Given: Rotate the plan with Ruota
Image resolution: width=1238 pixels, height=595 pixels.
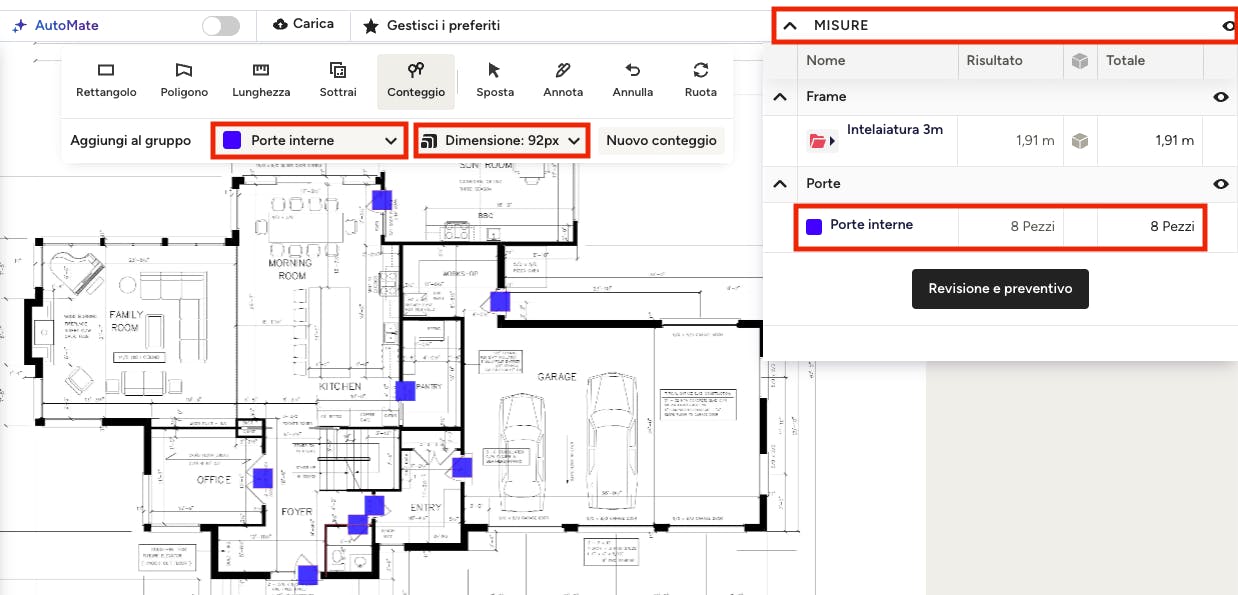Looking at the screenshot, I should tap(701, 80).
